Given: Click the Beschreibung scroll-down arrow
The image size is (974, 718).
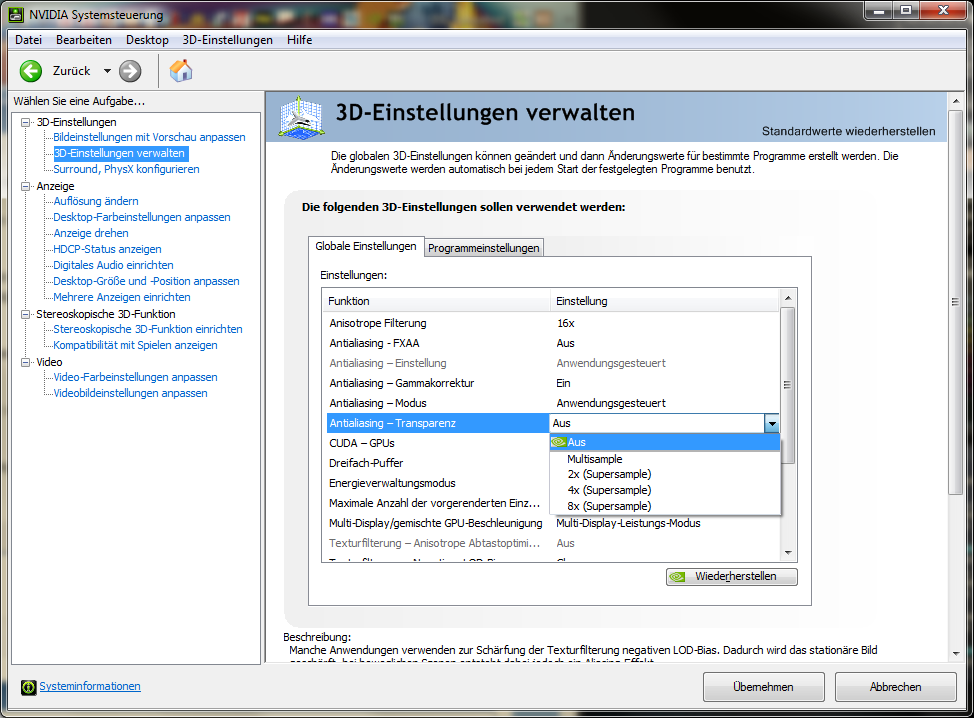Looking at the screenshot, I should click(956, 654).
